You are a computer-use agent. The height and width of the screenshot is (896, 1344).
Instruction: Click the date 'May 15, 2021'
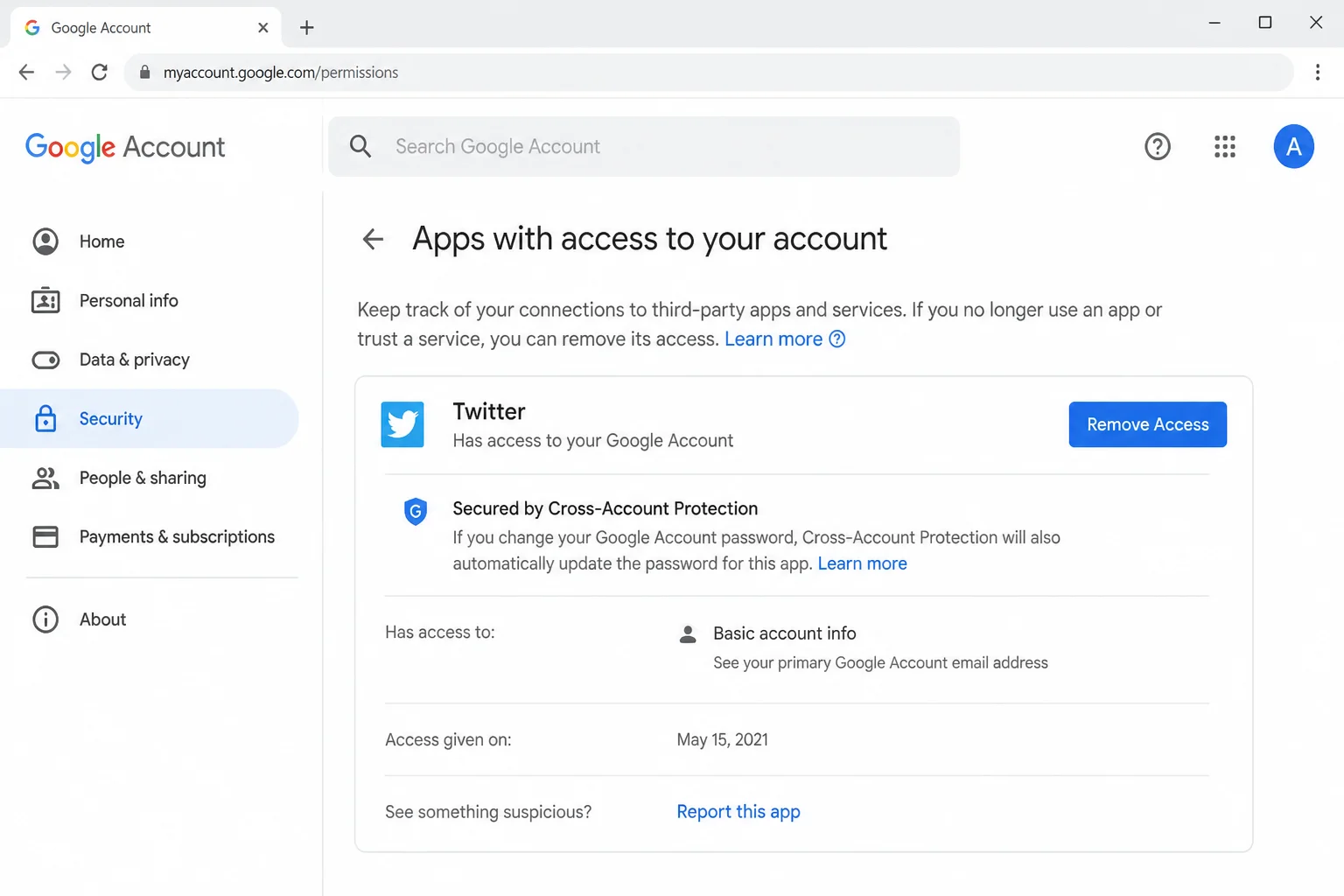coord(723,740)
